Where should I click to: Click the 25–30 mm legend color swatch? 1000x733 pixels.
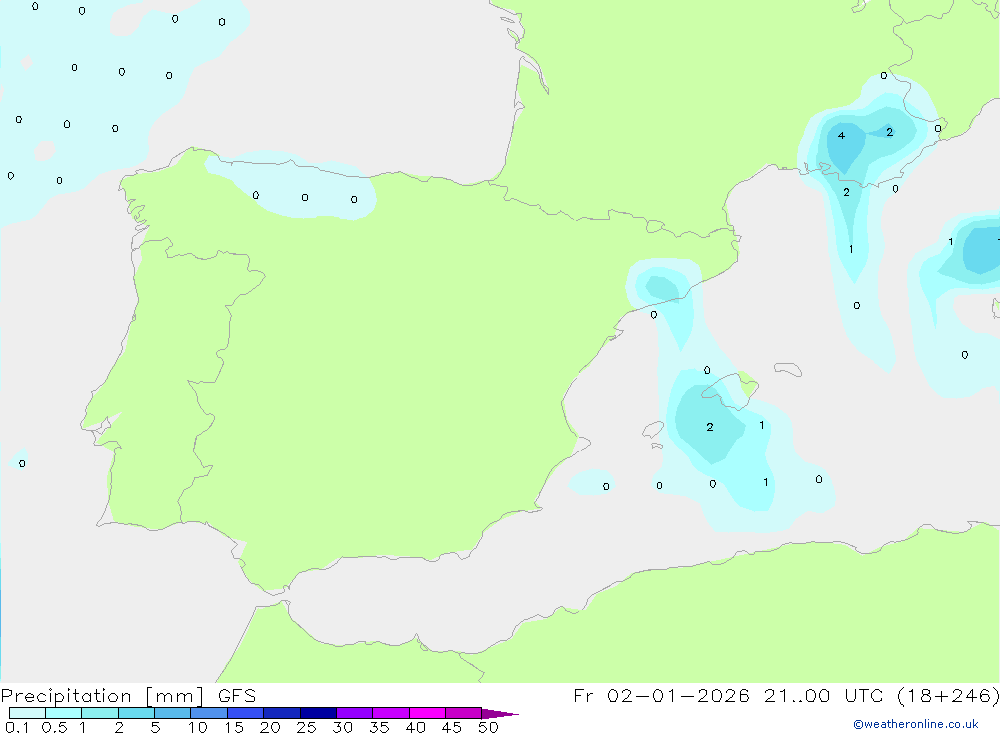[x=318, y=713]
